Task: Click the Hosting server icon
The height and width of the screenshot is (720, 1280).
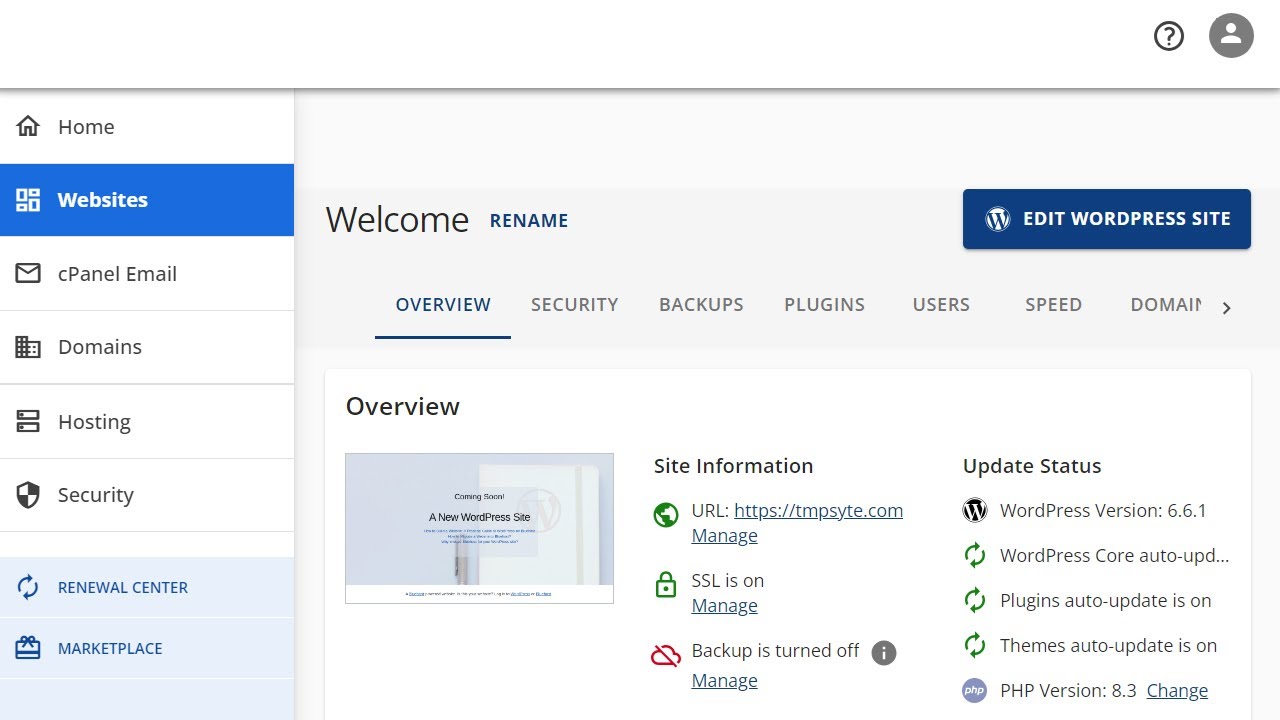Action: click(x=28, y=421)
